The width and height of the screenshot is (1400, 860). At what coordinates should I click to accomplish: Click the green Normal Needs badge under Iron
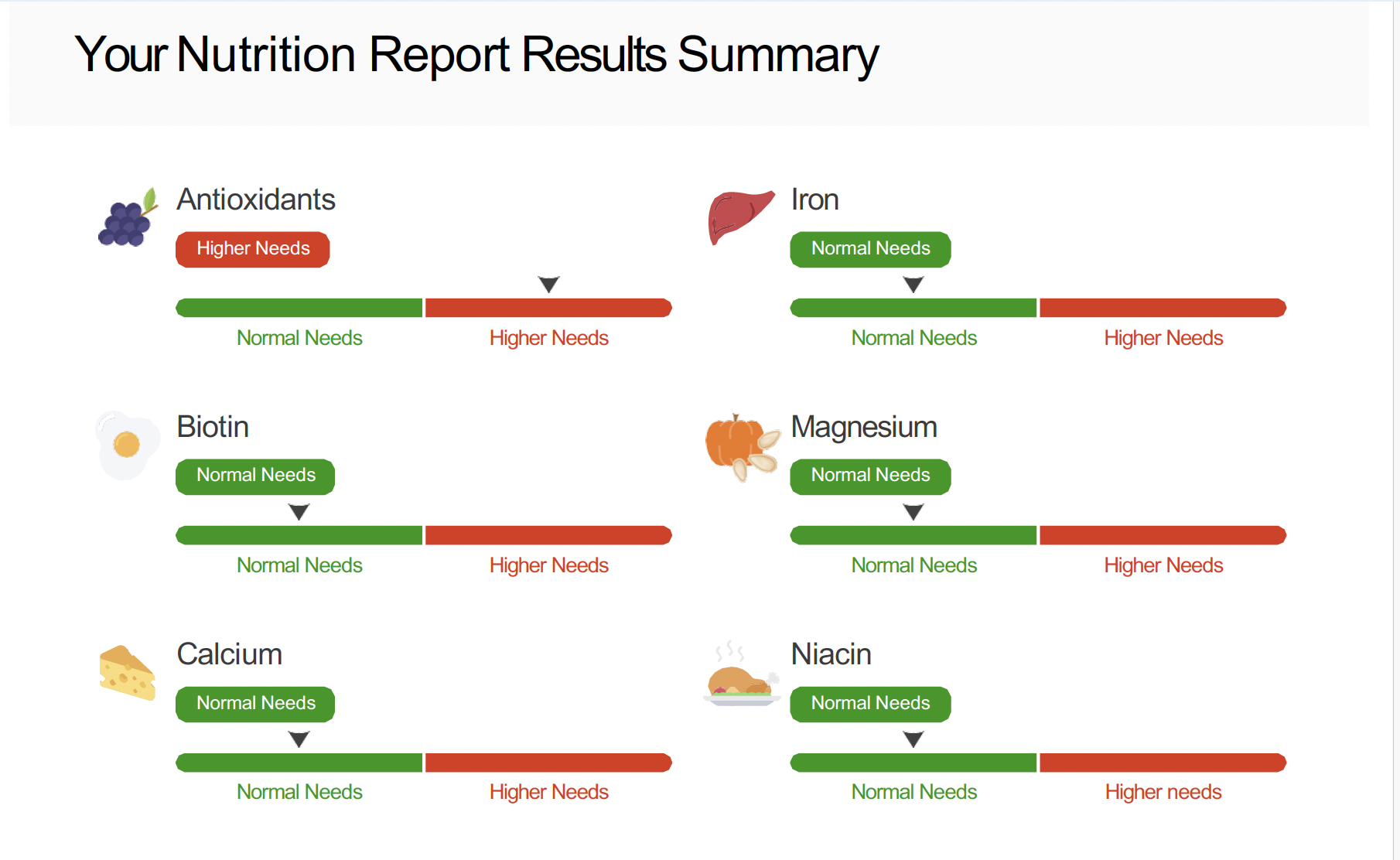click(870, 249)
